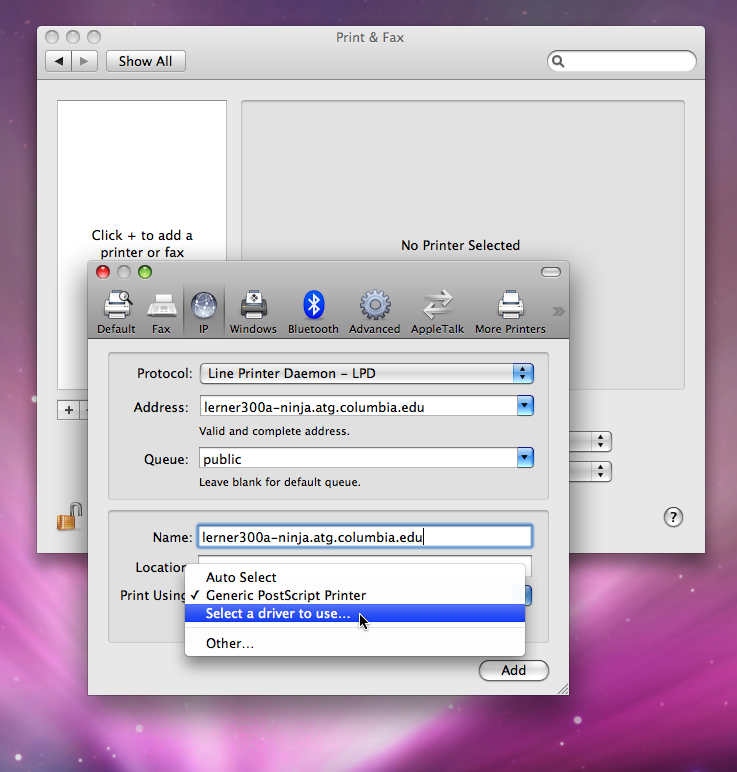Select the IP printer toolbar icon
The height and width of the screenshot is (772, 737).
coord(203,312)
